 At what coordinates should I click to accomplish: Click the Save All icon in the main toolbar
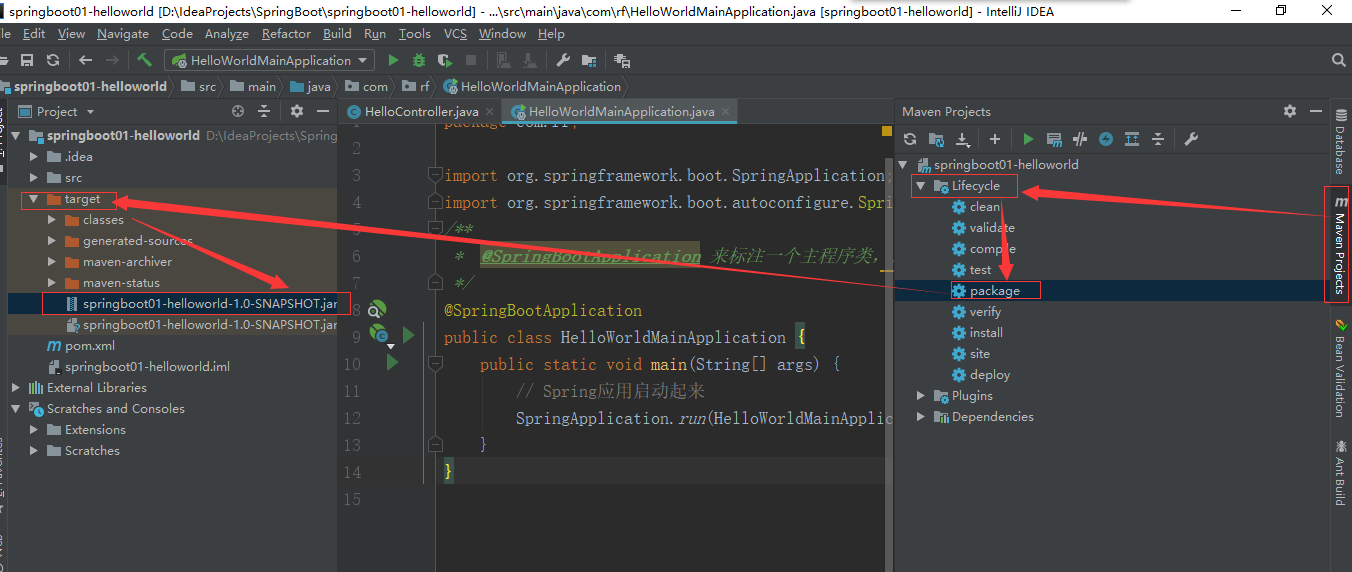click(x=27, y=60)
